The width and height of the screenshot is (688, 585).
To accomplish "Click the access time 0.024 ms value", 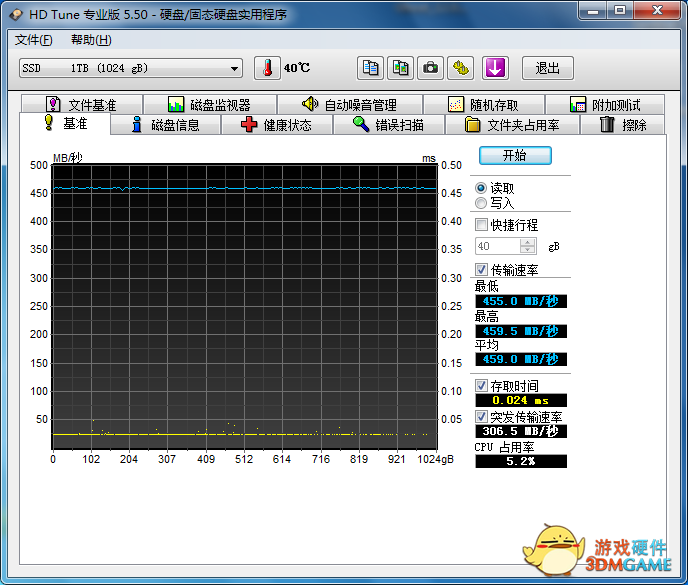I will pos(521,400).
